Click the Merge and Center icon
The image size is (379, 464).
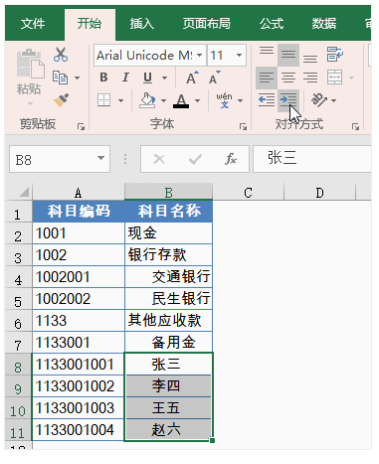(335, 77)
